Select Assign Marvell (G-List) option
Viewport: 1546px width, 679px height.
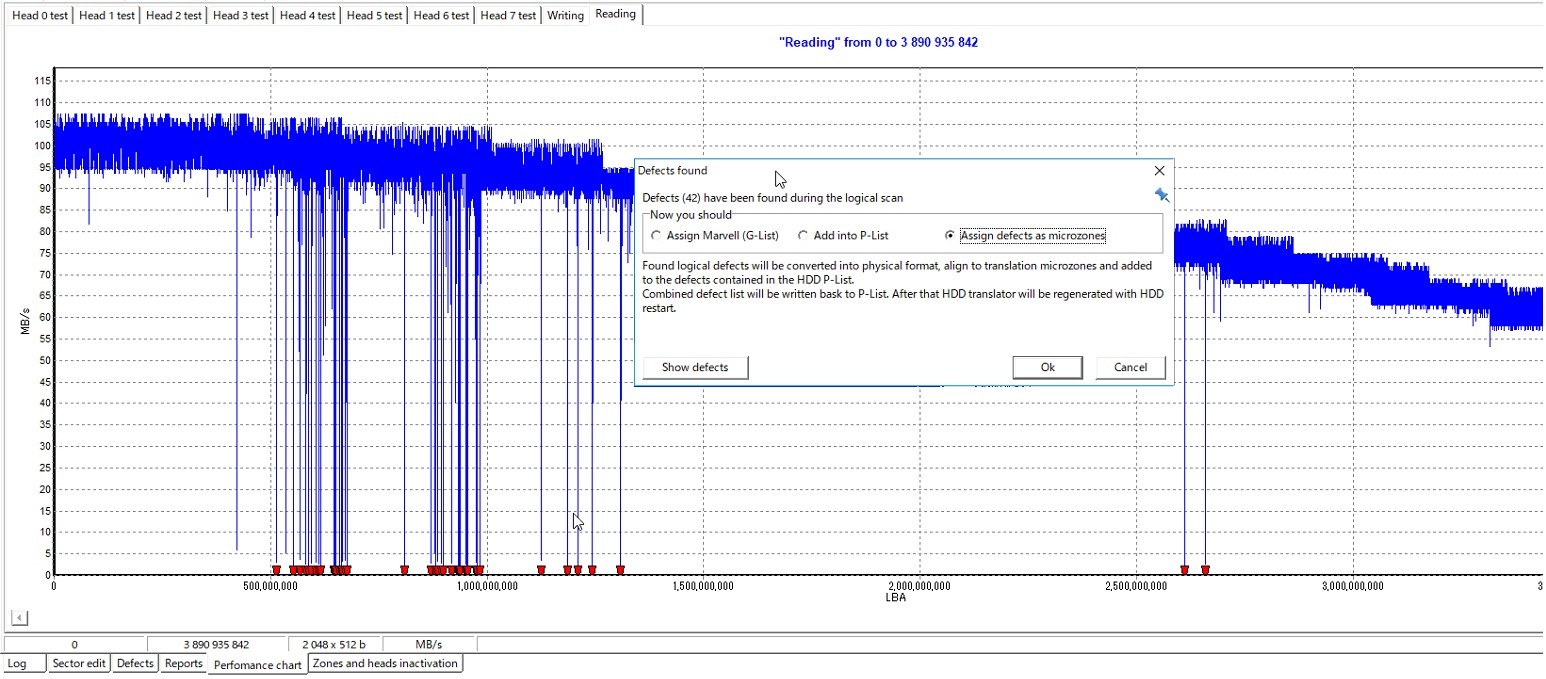click(656, 236)
